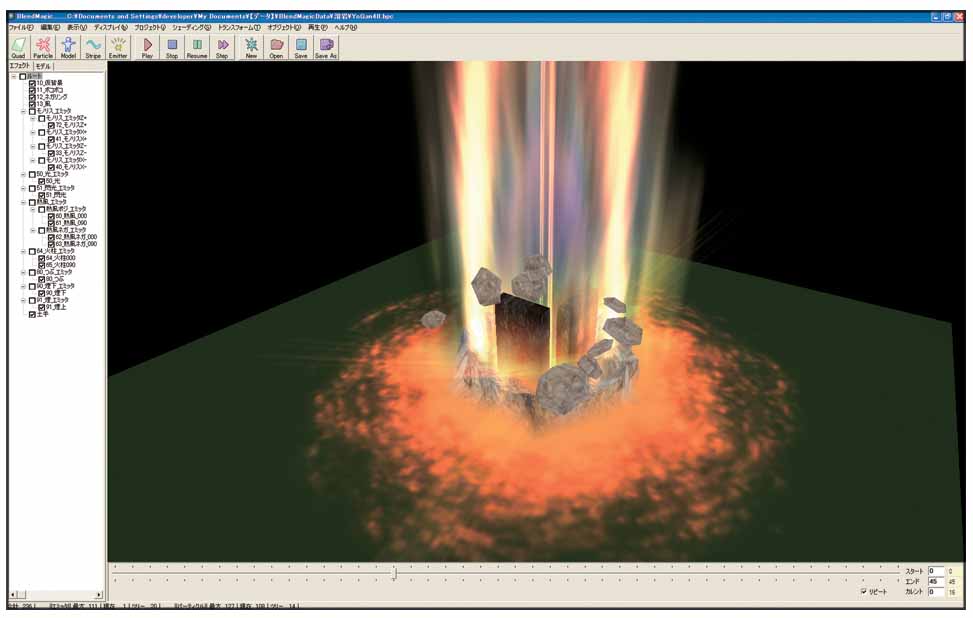This screenshot has height=618, width=973.
Task: Collapse the root tree node
Action: coord(14,76)
